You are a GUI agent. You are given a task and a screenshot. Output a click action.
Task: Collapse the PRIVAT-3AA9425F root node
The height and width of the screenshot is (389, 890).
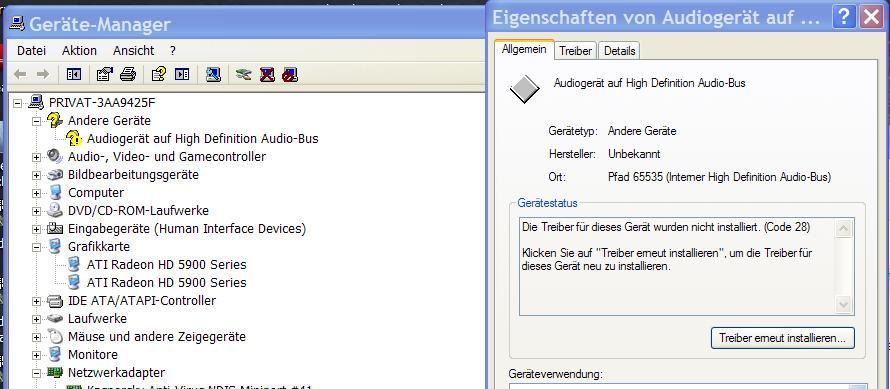18,103
